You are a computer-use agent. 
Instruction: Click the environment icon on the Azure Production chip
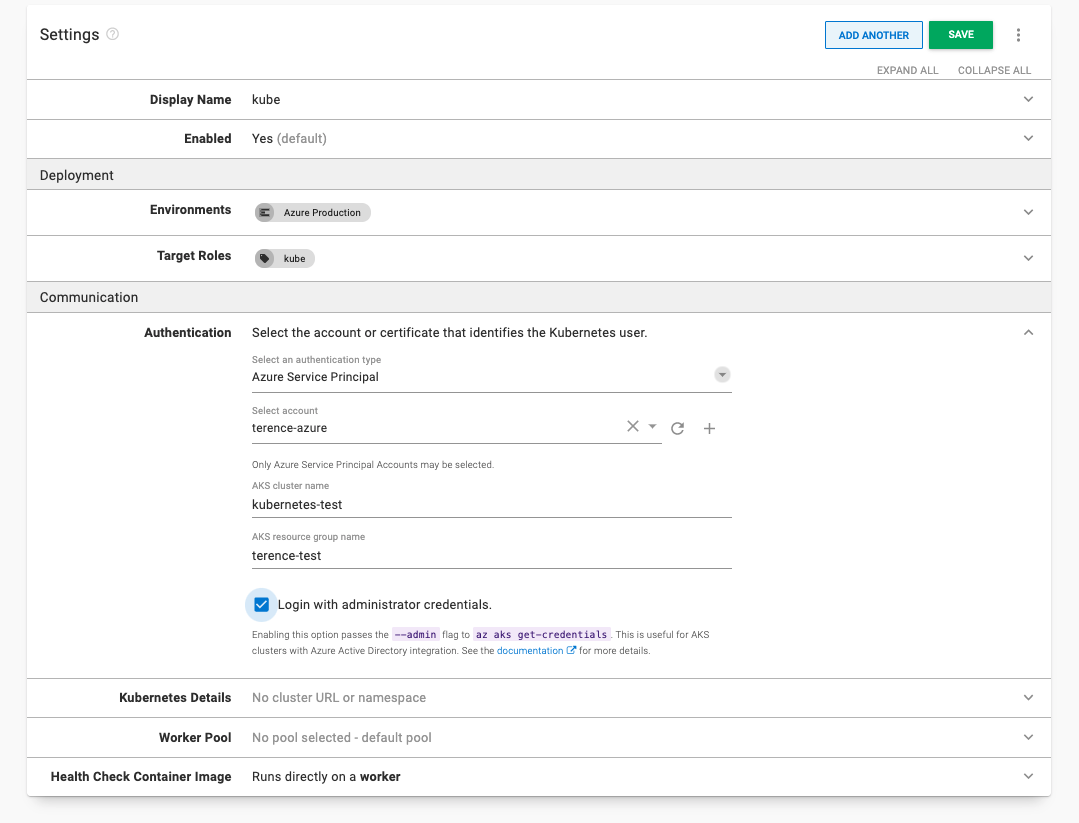pos(264,212)
